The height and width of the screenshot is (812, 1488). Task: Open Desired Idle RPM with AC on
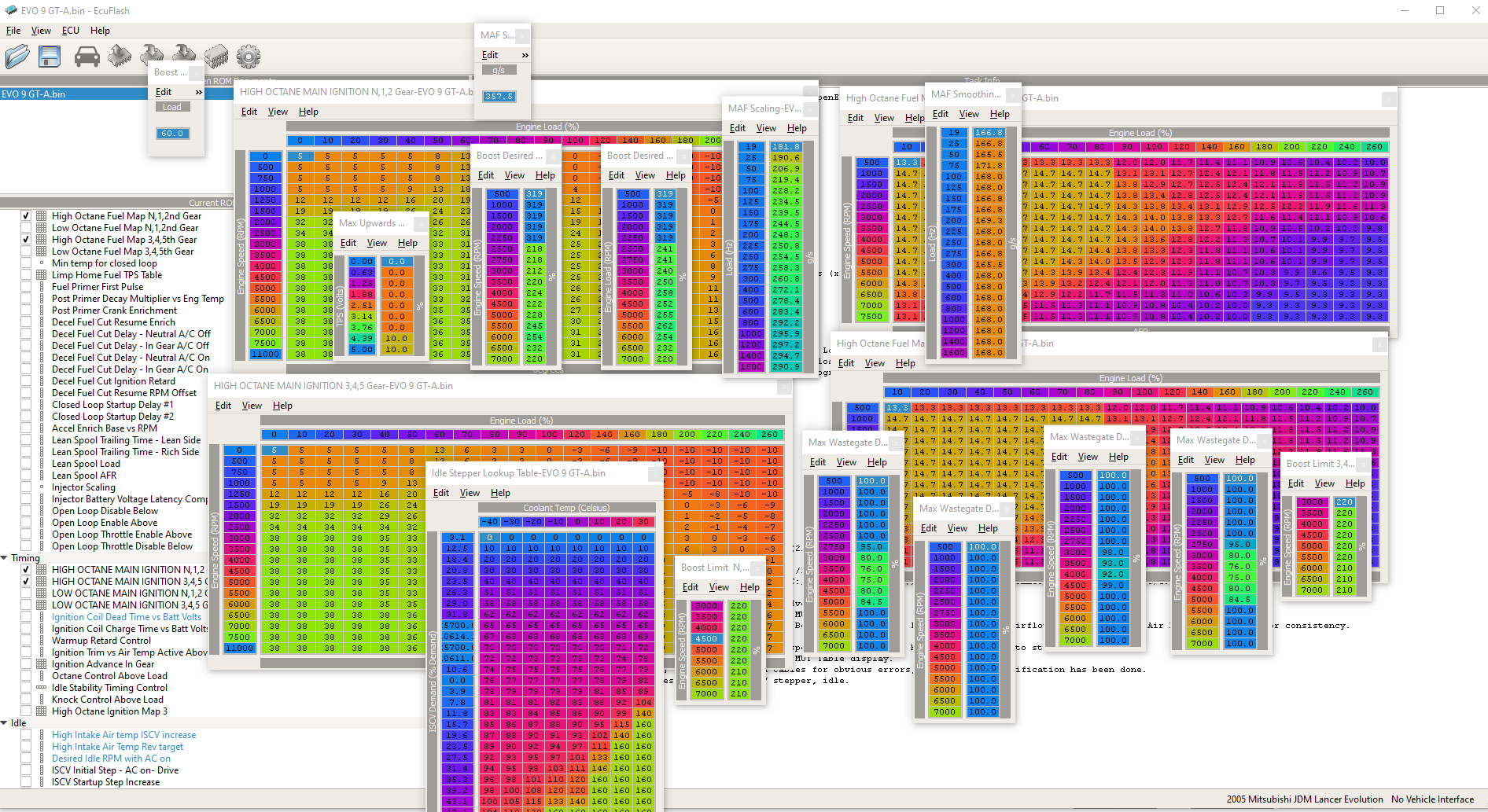click(x=111, y=759)
